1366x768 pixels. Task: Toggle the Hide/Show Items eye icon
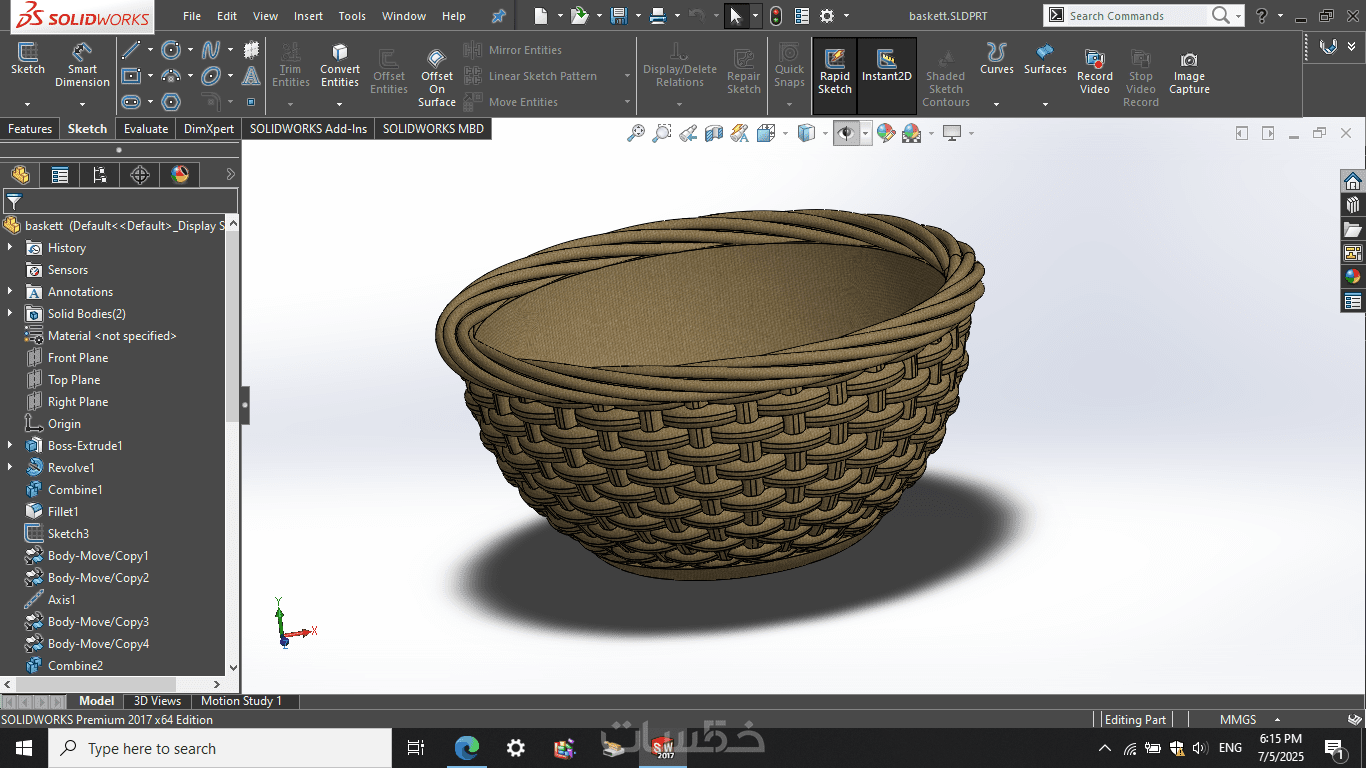click(x=846, y=133)
